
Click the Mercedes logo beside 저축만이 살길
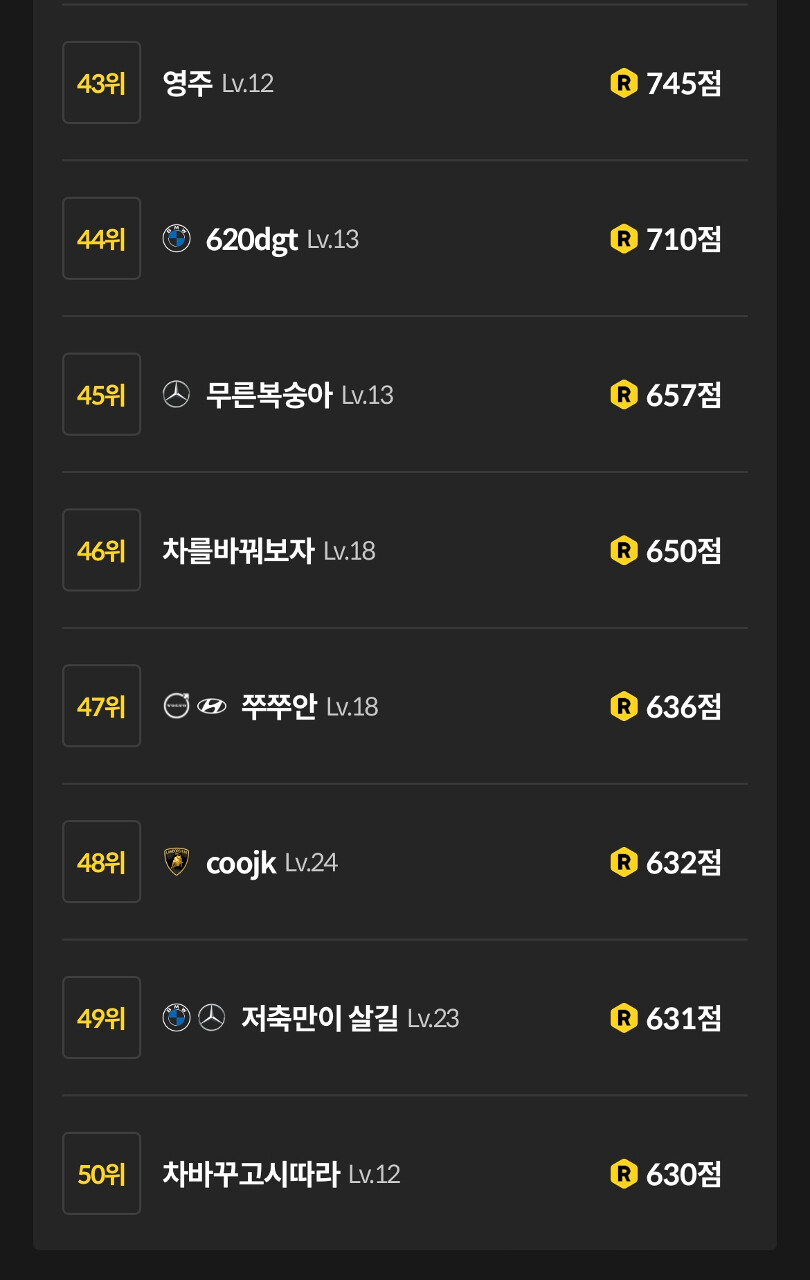click(211, 1018)
